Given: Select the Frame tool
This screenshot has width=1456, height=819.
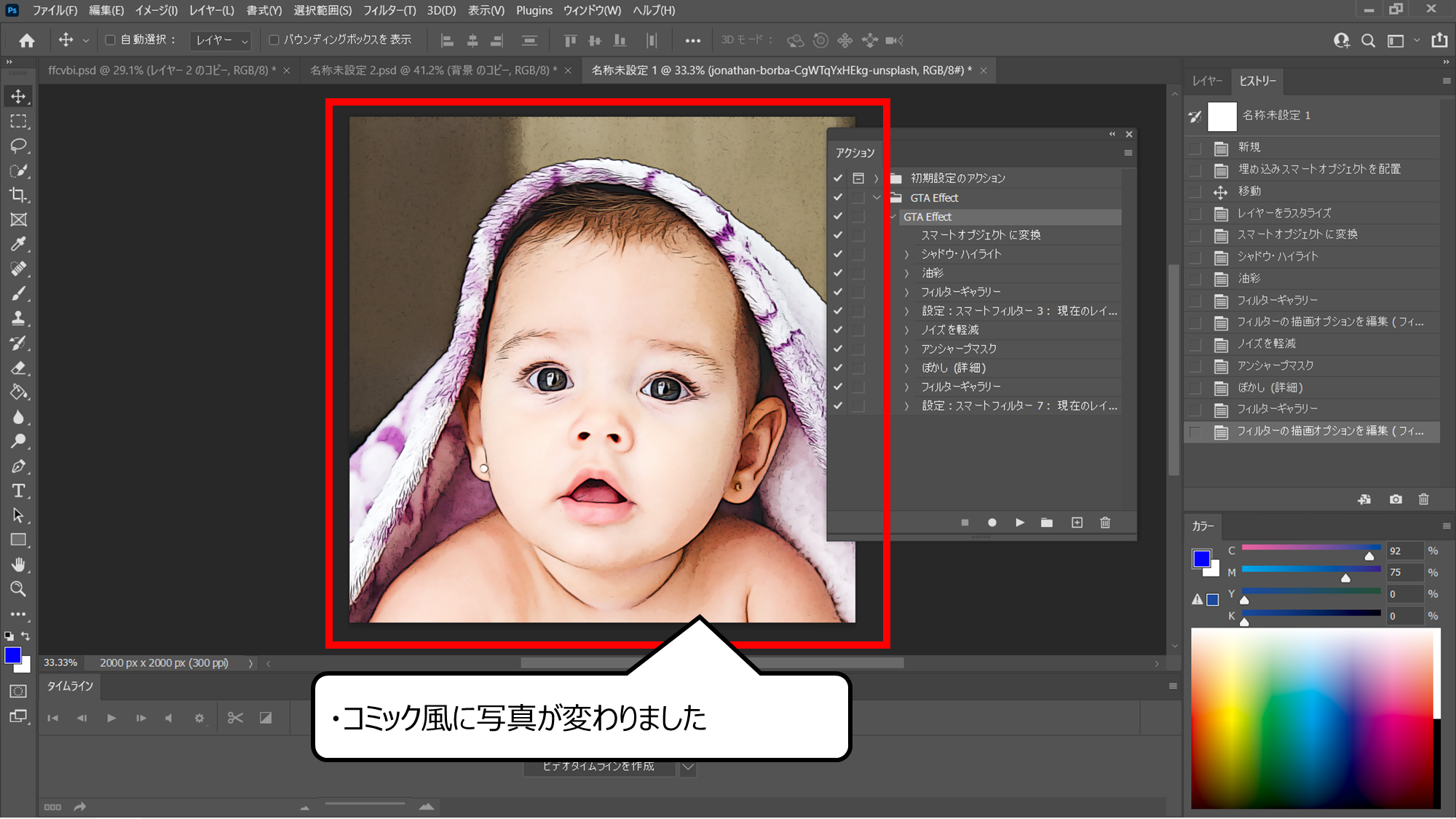Looking at the screenshot, I should pyautogui.click(x=18, y=220).
